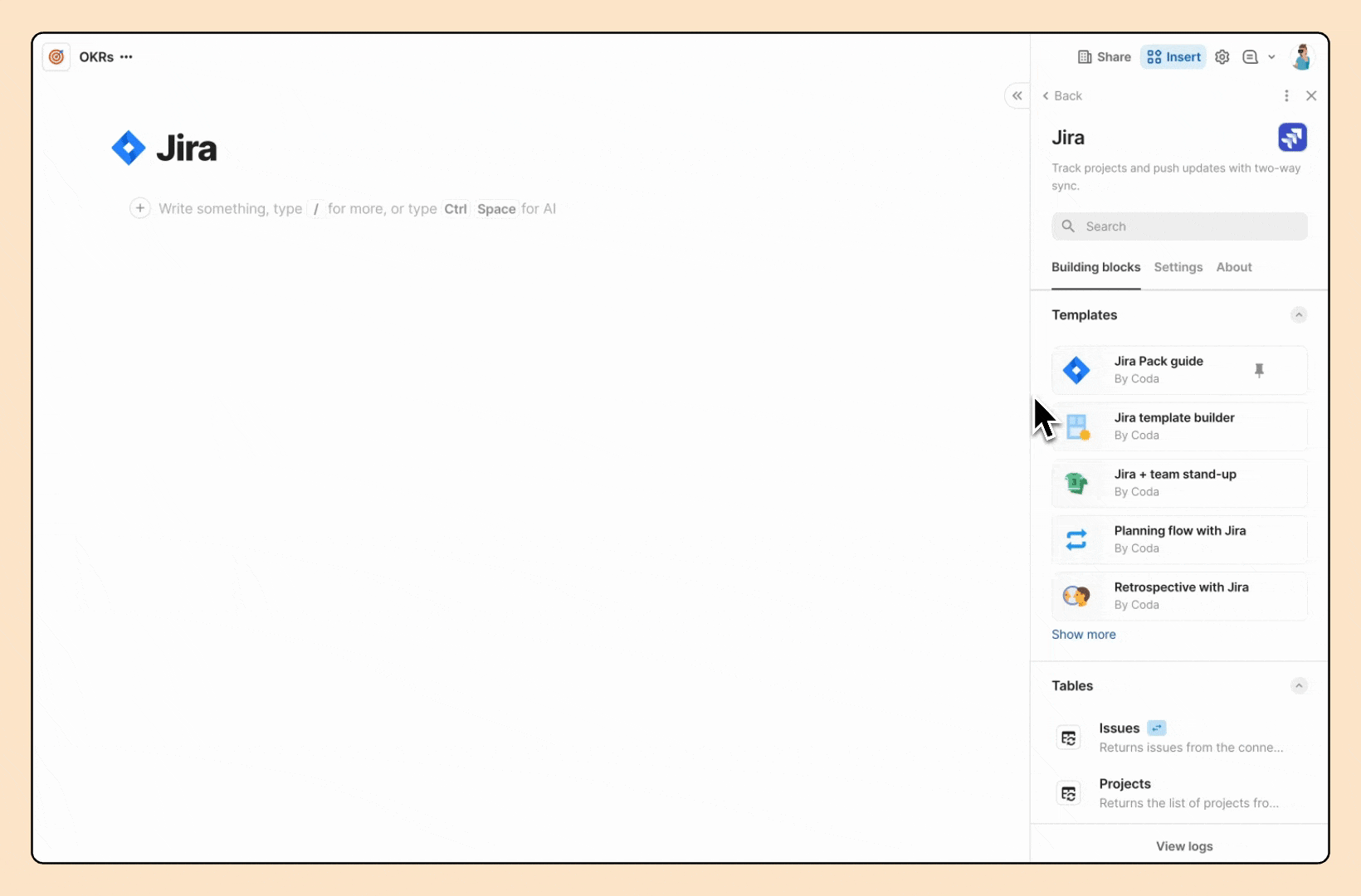Image resolution: width=1361 pixels, height=896 pixels.
Task: Click the Jira Pack guide diamond icon
Action: point(1076,370)
